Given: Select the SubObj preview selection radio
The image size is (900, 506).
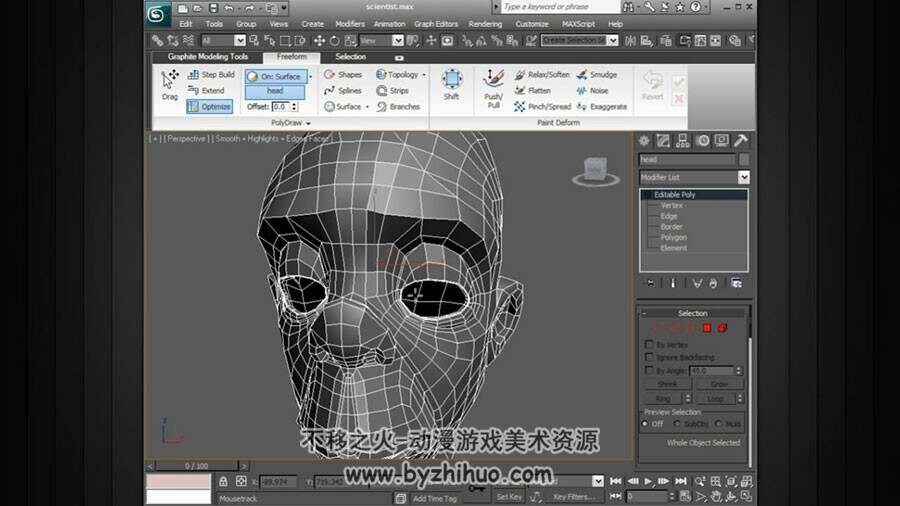Looking at the screenshot, I should pos(677,423).
